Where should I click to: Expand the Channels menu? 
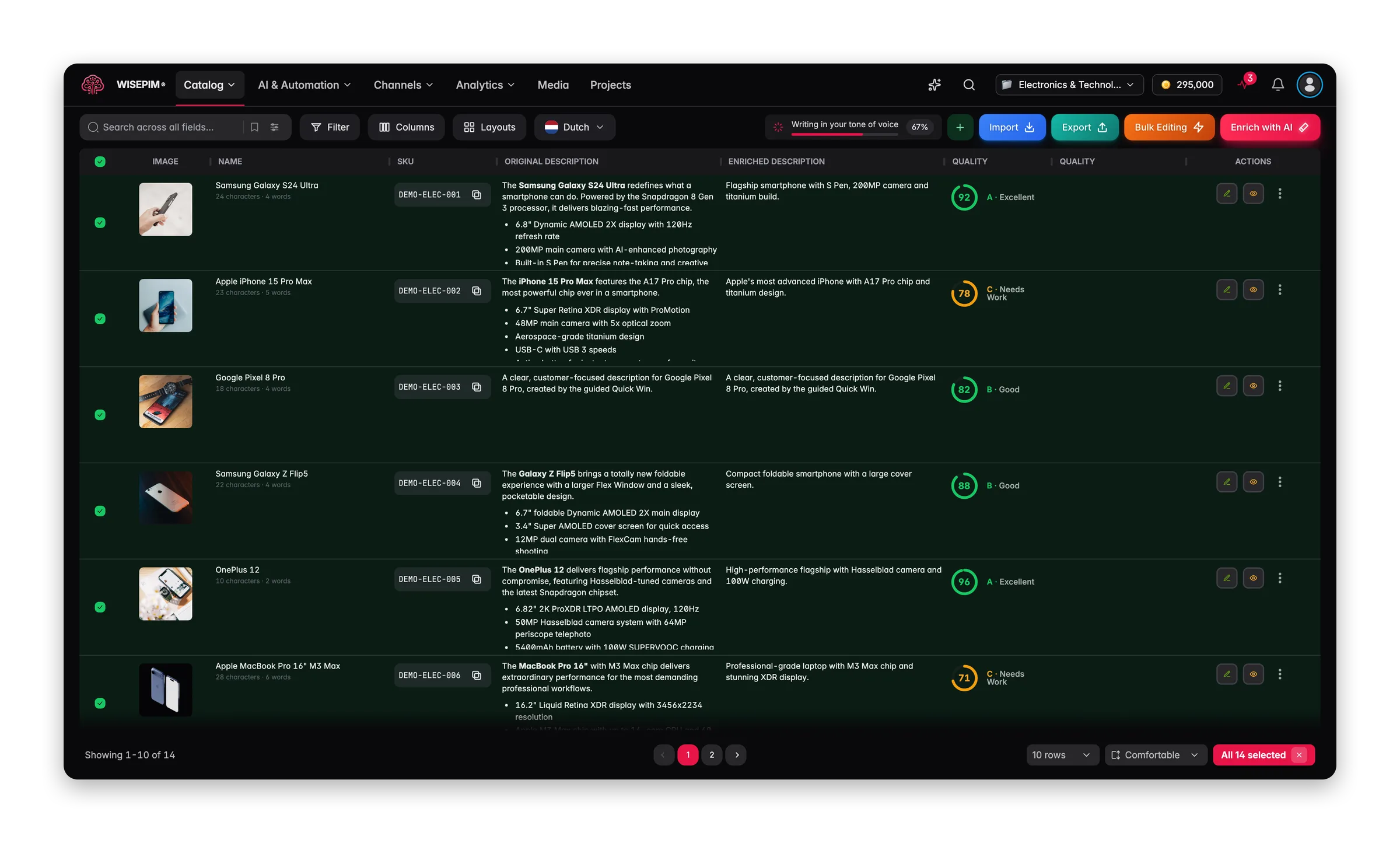pyautogui.click(x=404, y=85)
